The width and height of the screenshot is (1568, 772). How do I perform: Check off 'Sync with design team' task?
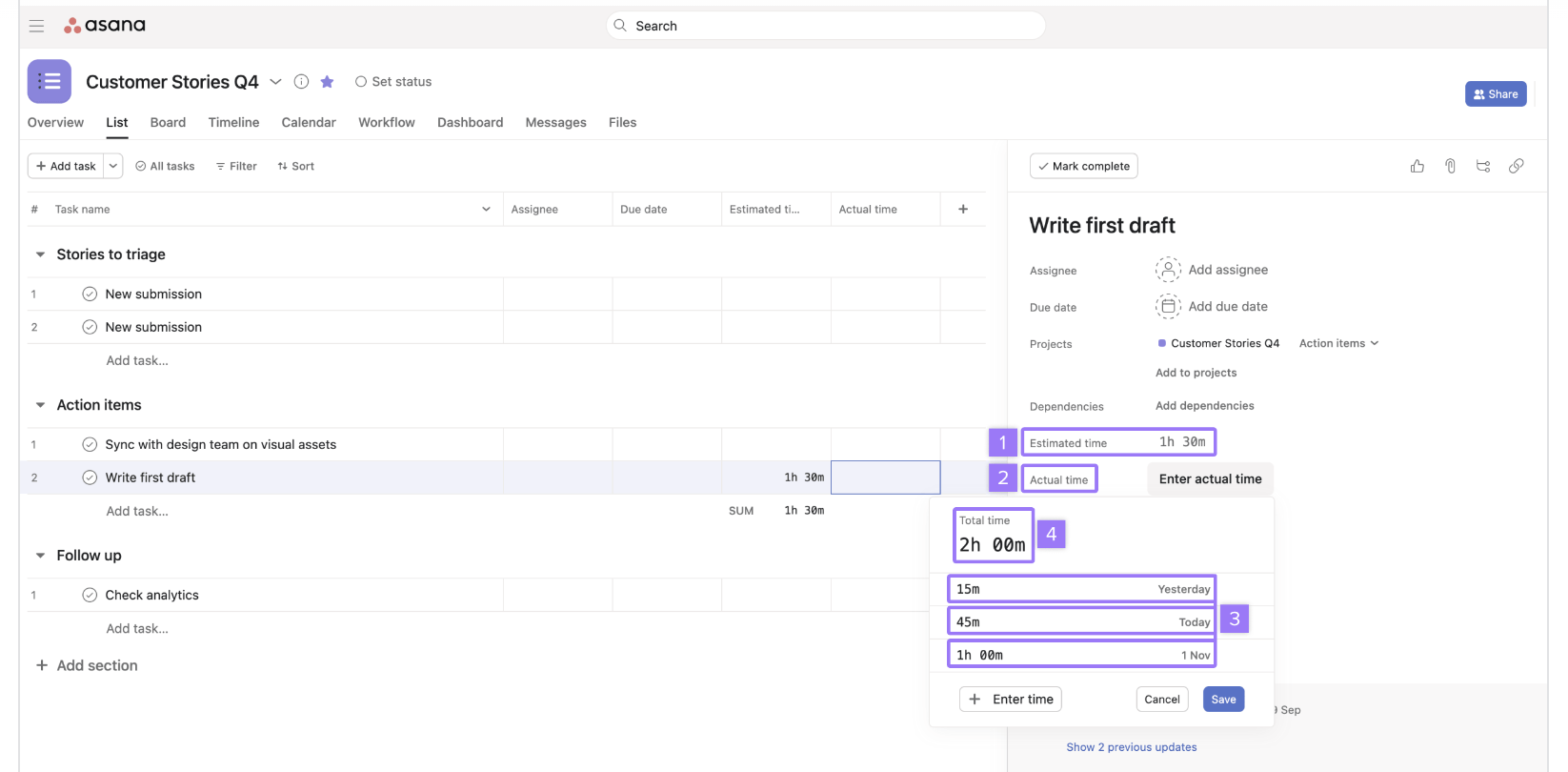(90, 444)
